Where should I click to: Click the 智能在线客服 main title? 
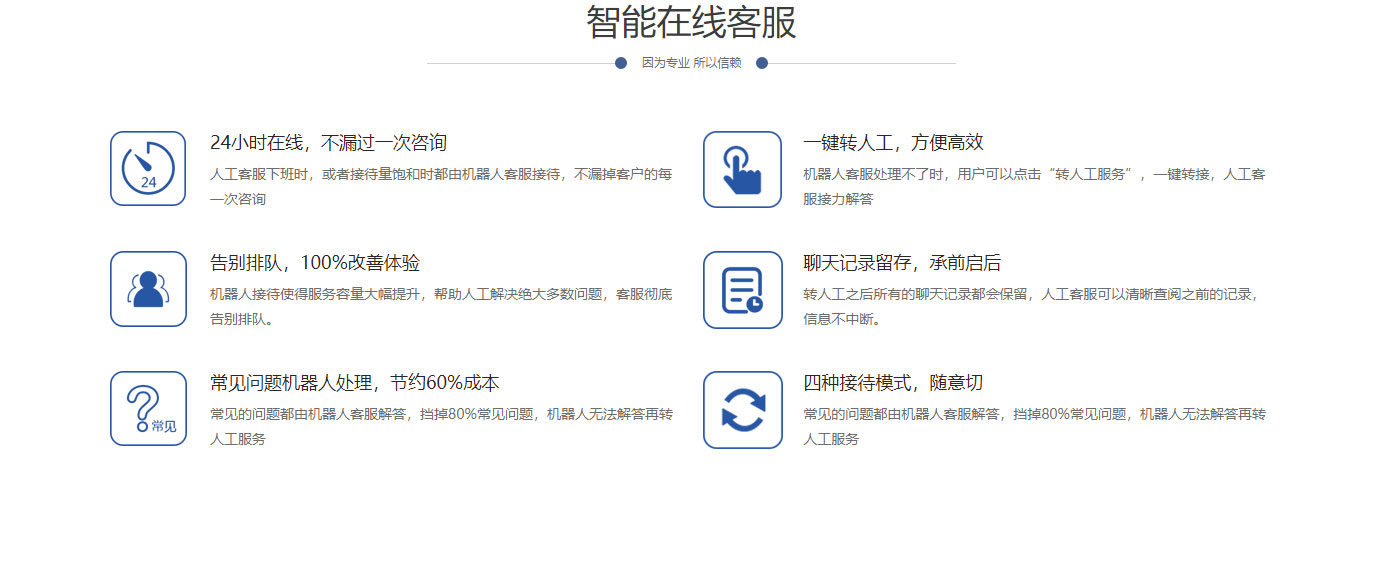(691, 23)
